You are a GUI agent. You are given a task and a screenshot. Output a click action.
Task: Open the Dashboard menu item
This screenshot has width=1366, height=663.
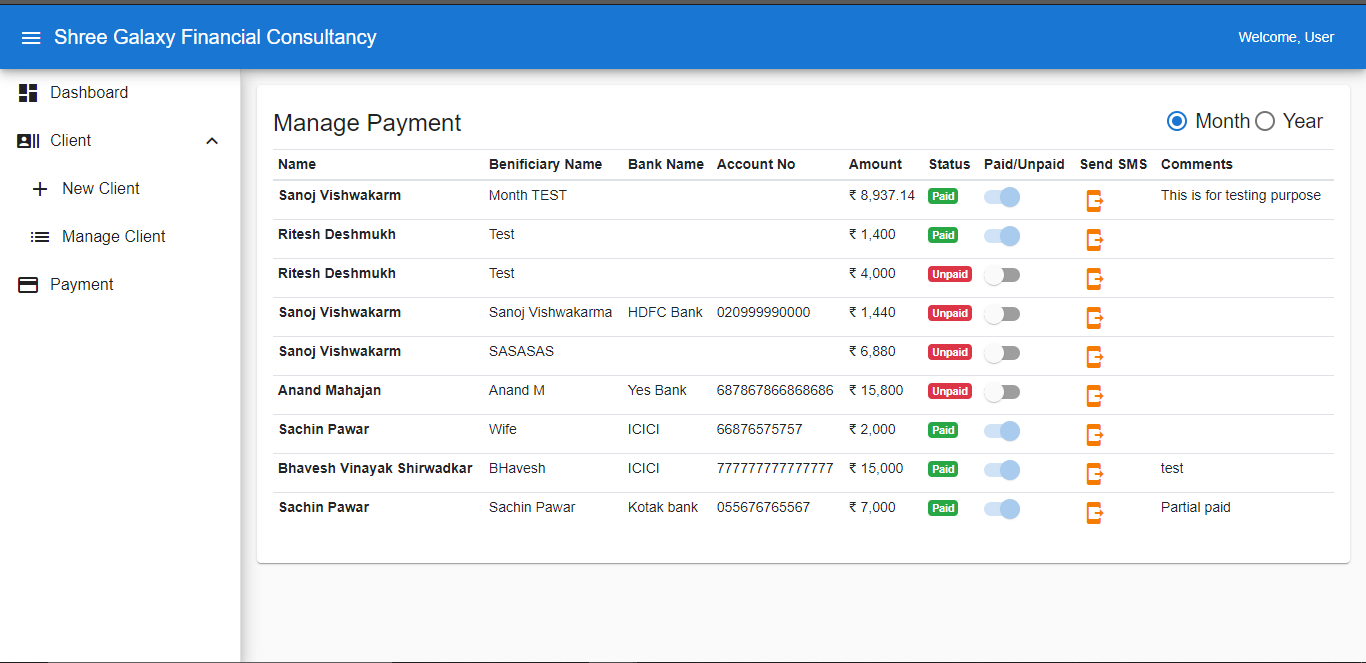point(86,92)
